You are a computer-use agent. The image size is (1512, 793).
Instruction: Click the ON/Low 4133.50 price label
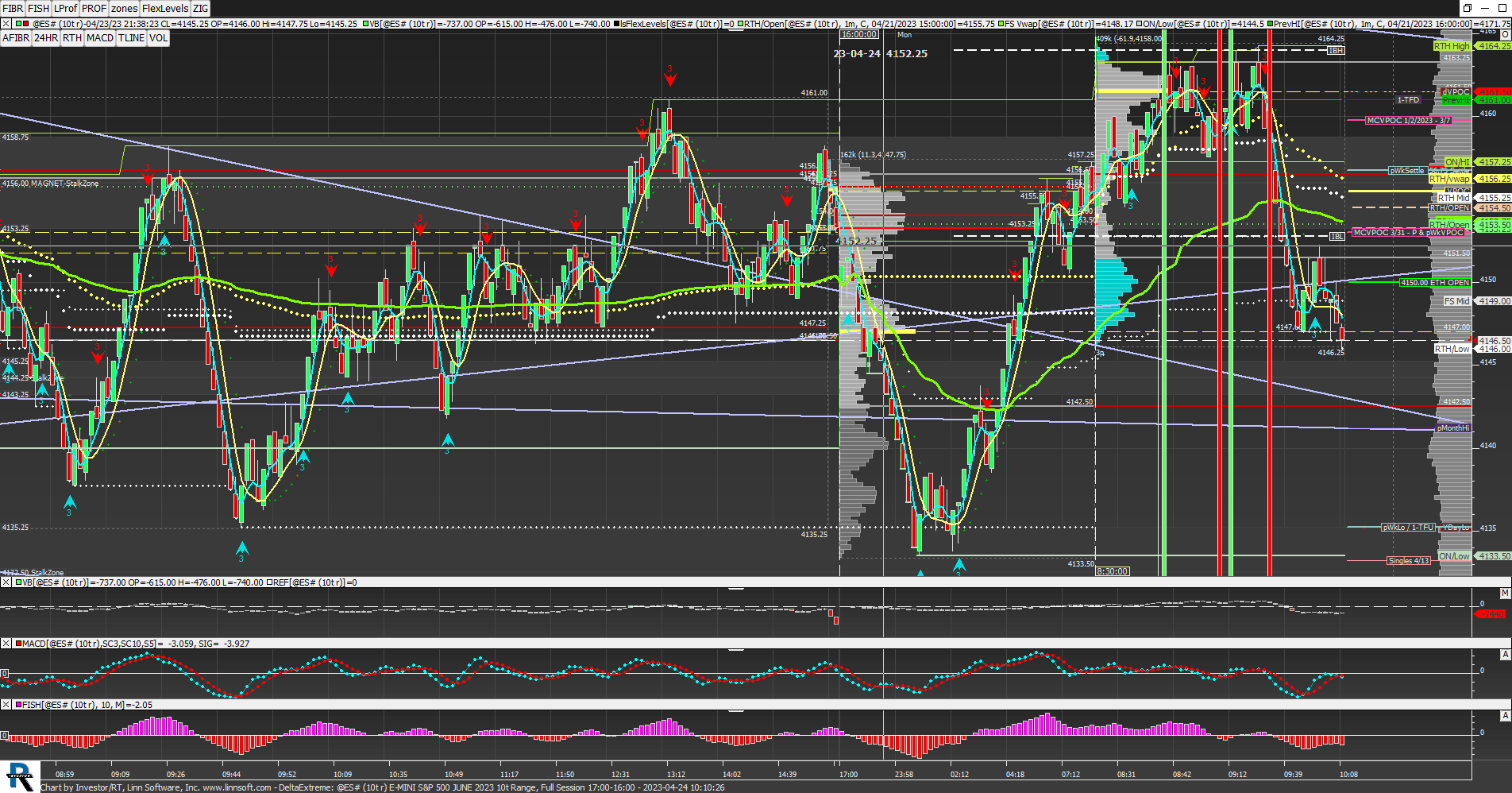(1474, 556)
